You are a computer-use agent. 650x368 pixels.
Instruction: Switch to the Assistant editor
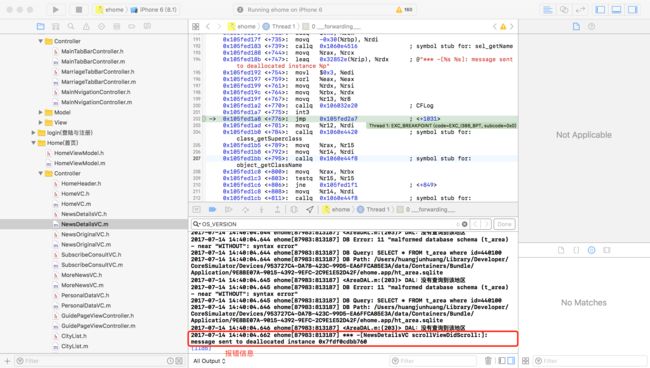point(564,10)
